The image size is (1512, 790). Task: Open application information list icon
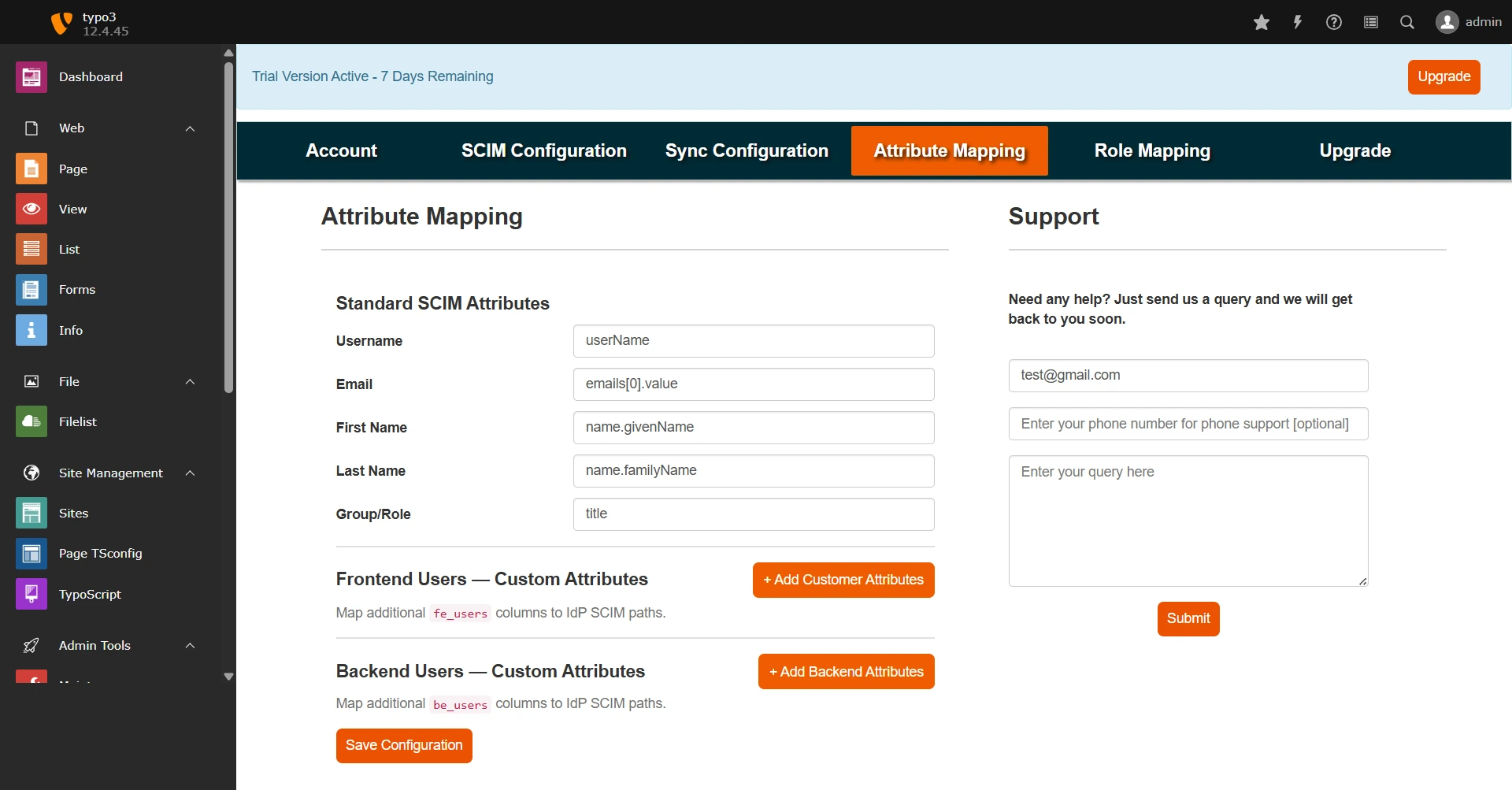coord(1371,22)
